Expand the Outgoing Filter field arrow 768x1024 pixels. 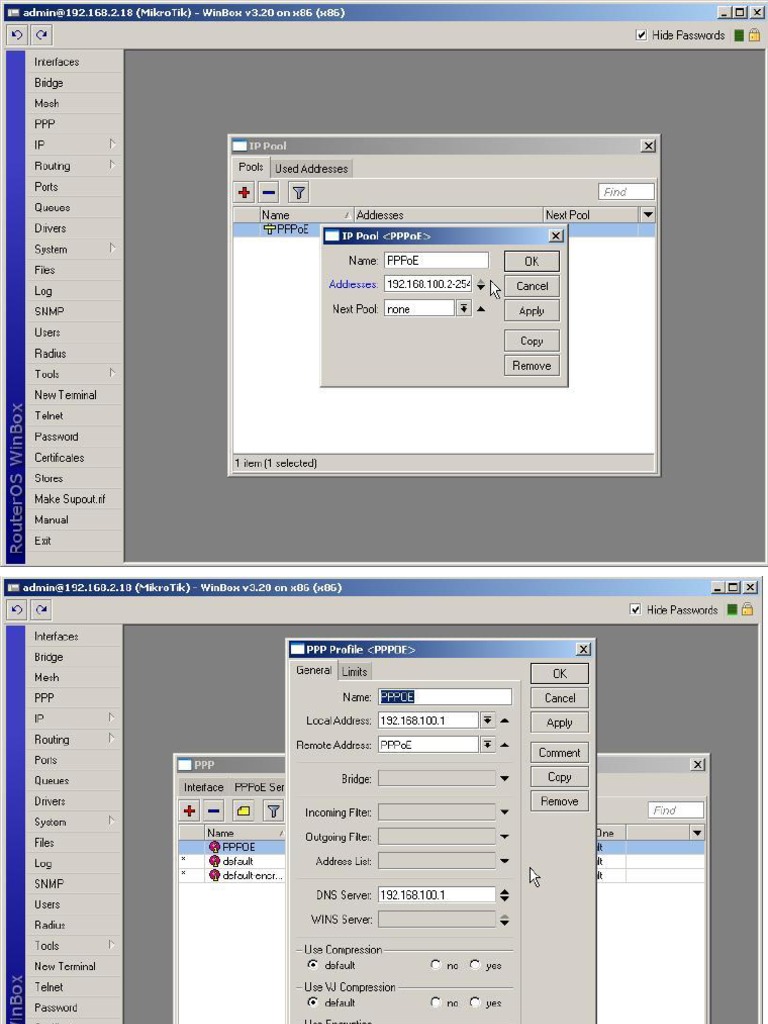click(504, 837)
